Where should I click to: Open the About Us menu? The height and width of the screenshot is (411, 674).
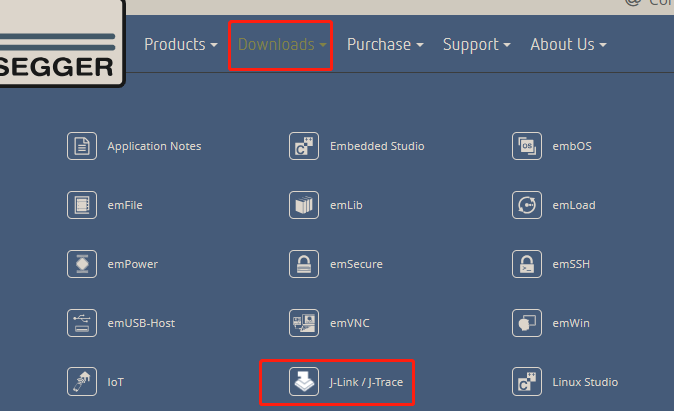click(x=568, y=45)
